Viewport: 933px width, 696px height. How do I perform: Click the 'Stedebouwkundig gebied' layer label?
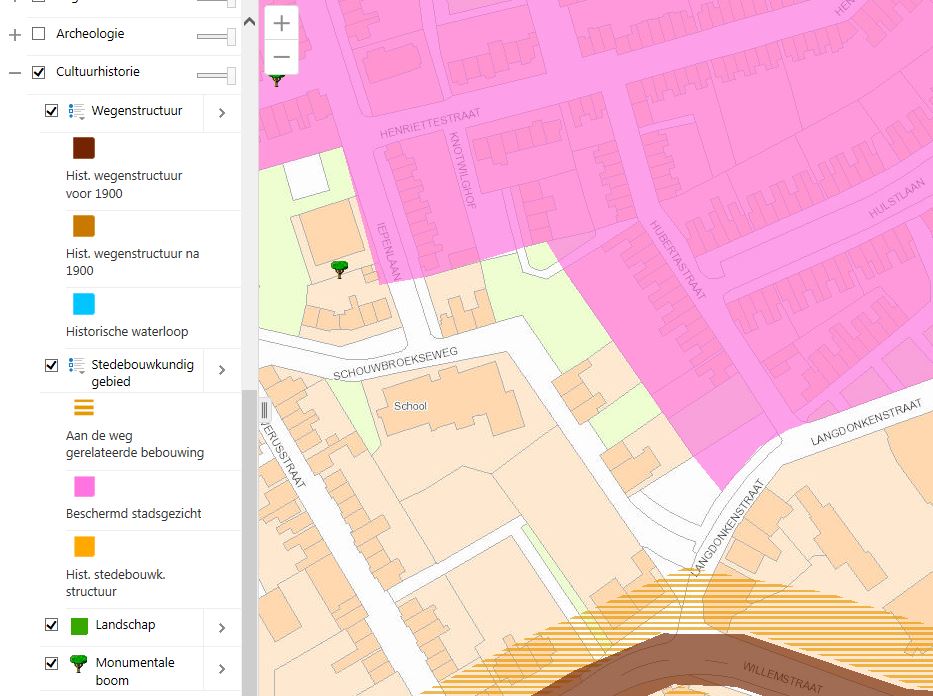tap(143, 373)
